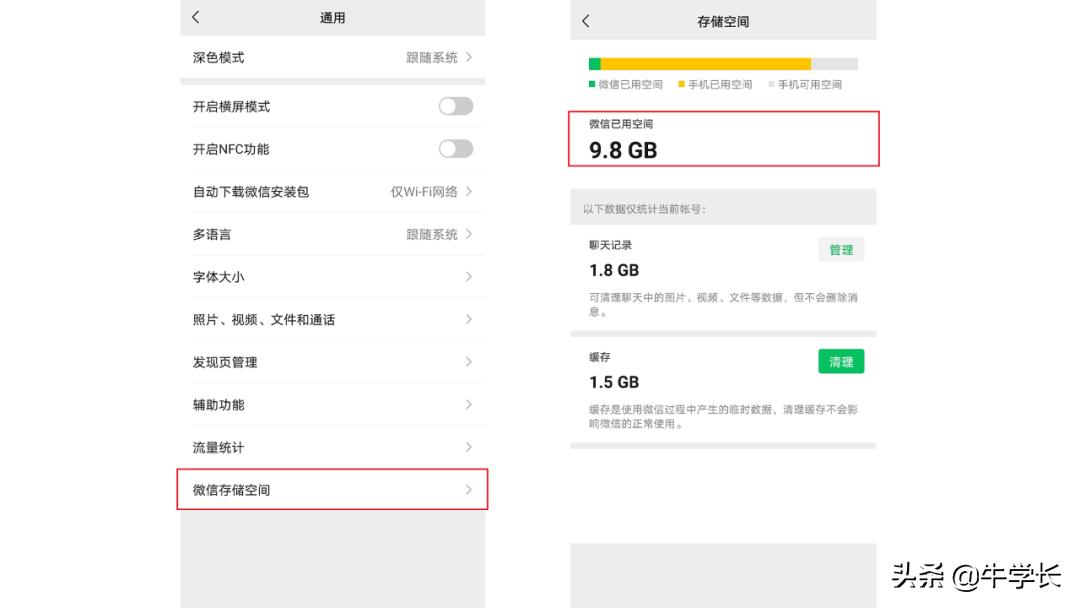Expand the 多语言 chevron arrow
Image resolution: width=1080 pixels, height=608 pixels.
coord(470,234)
